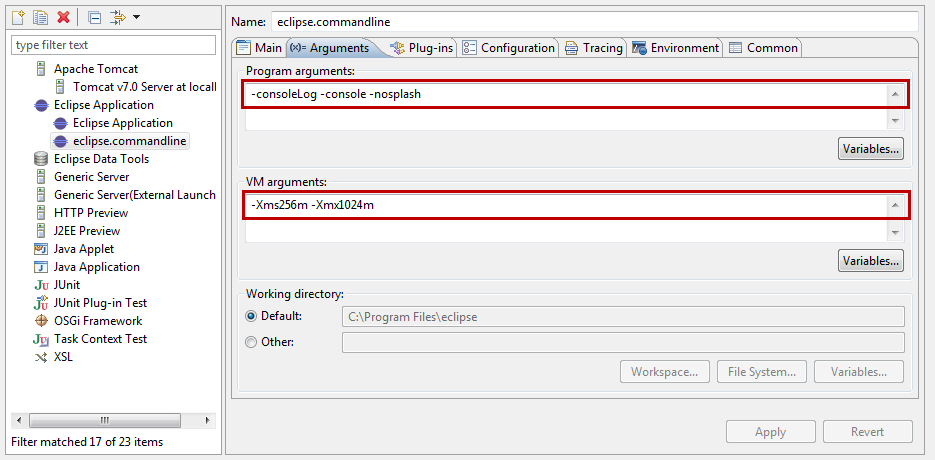
Task: Click the Duplicate launch configuration icon
Action: click(41, 17)
